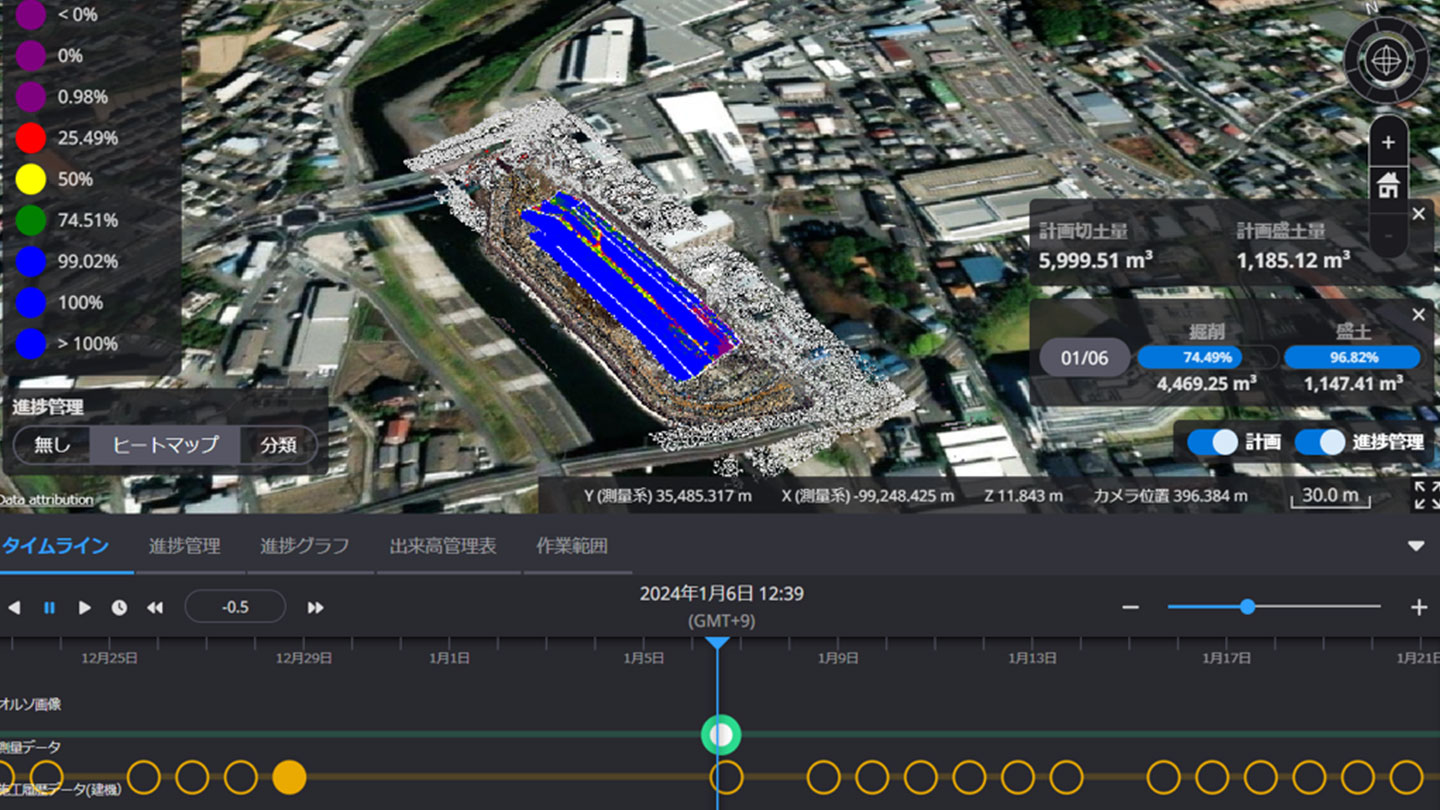This screenshot has width=1440, height=810.
Task: Play the timeline forward
Action: coord(85,607)
